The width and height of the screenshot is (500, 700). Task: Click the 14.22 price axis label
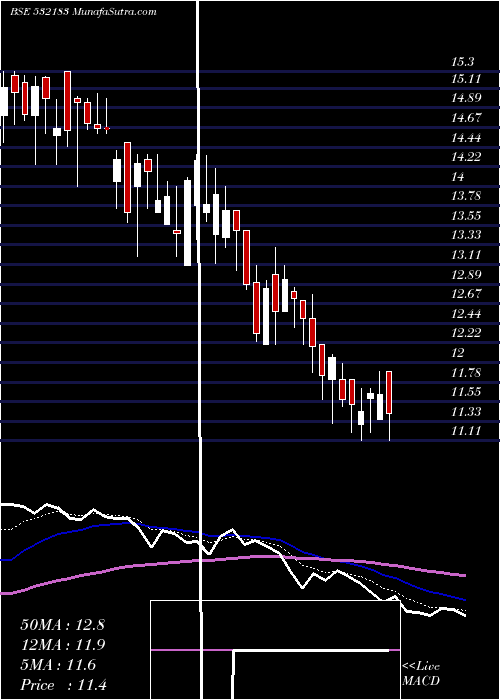click(x=467, y=157)
